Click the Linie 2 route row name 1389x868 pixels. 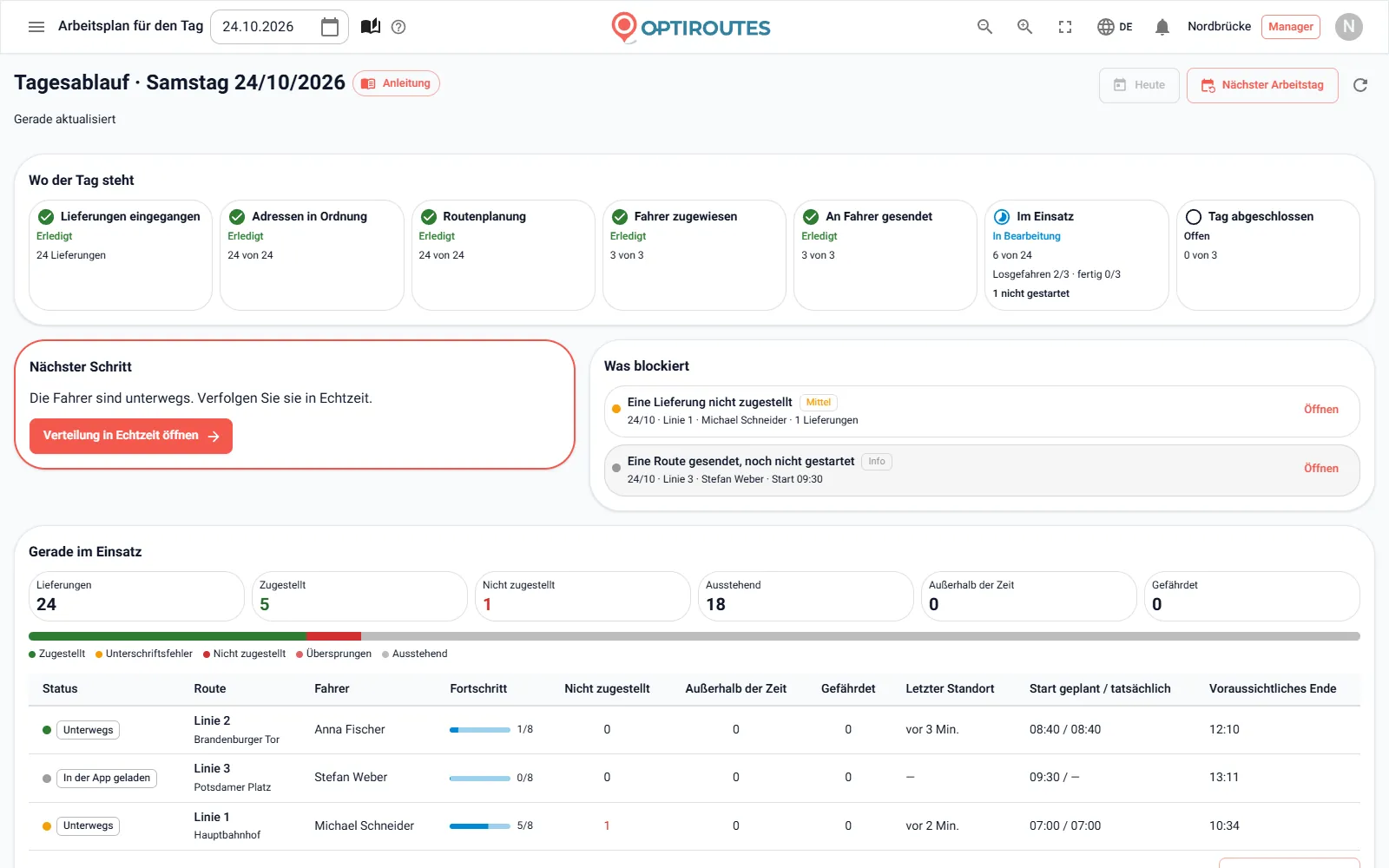click(x=212, y=720)
